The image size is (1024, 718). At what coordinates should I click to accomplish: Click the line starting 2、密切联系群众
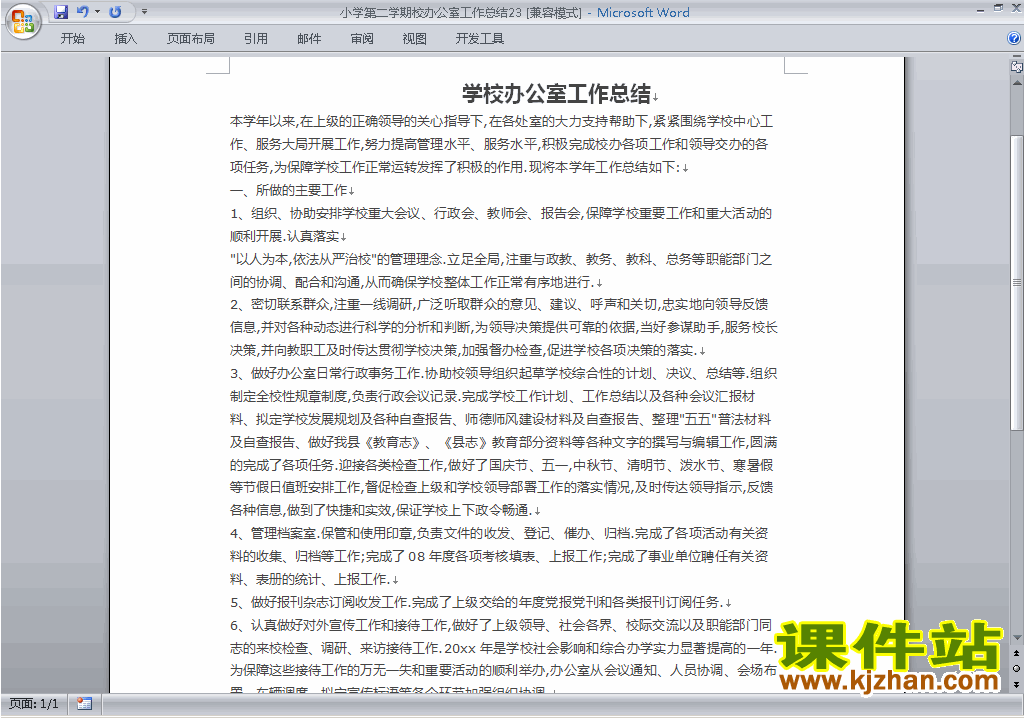[499, 304]
